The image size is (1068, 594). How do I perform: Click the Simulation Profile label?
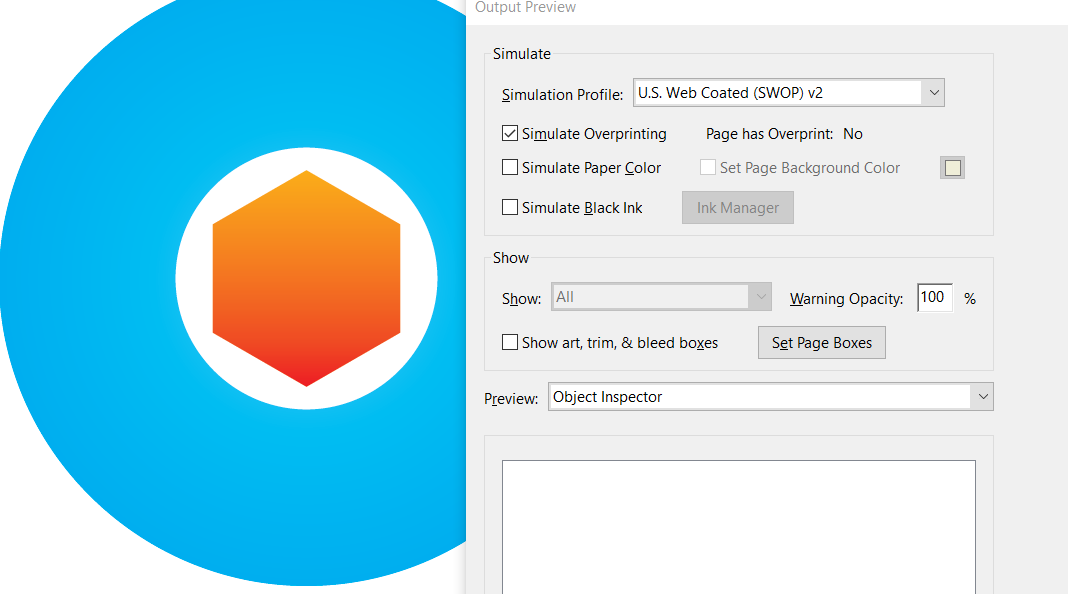coord(562,95)
